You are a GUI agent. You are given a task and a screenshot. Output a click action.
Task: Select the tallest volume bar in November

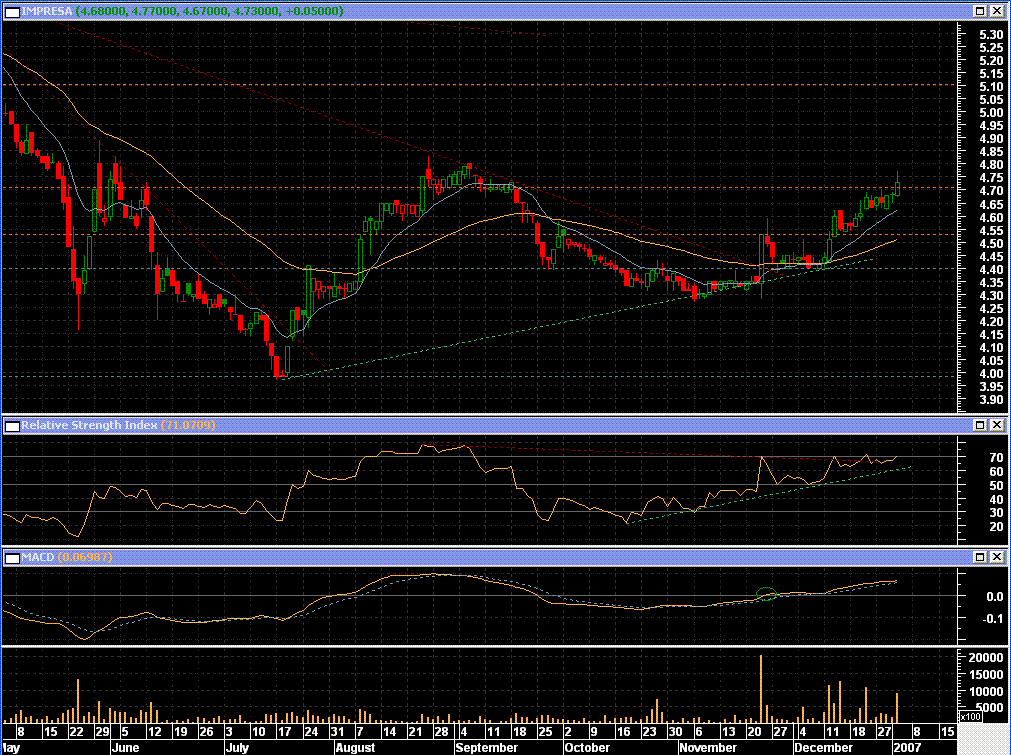[761, 688]
